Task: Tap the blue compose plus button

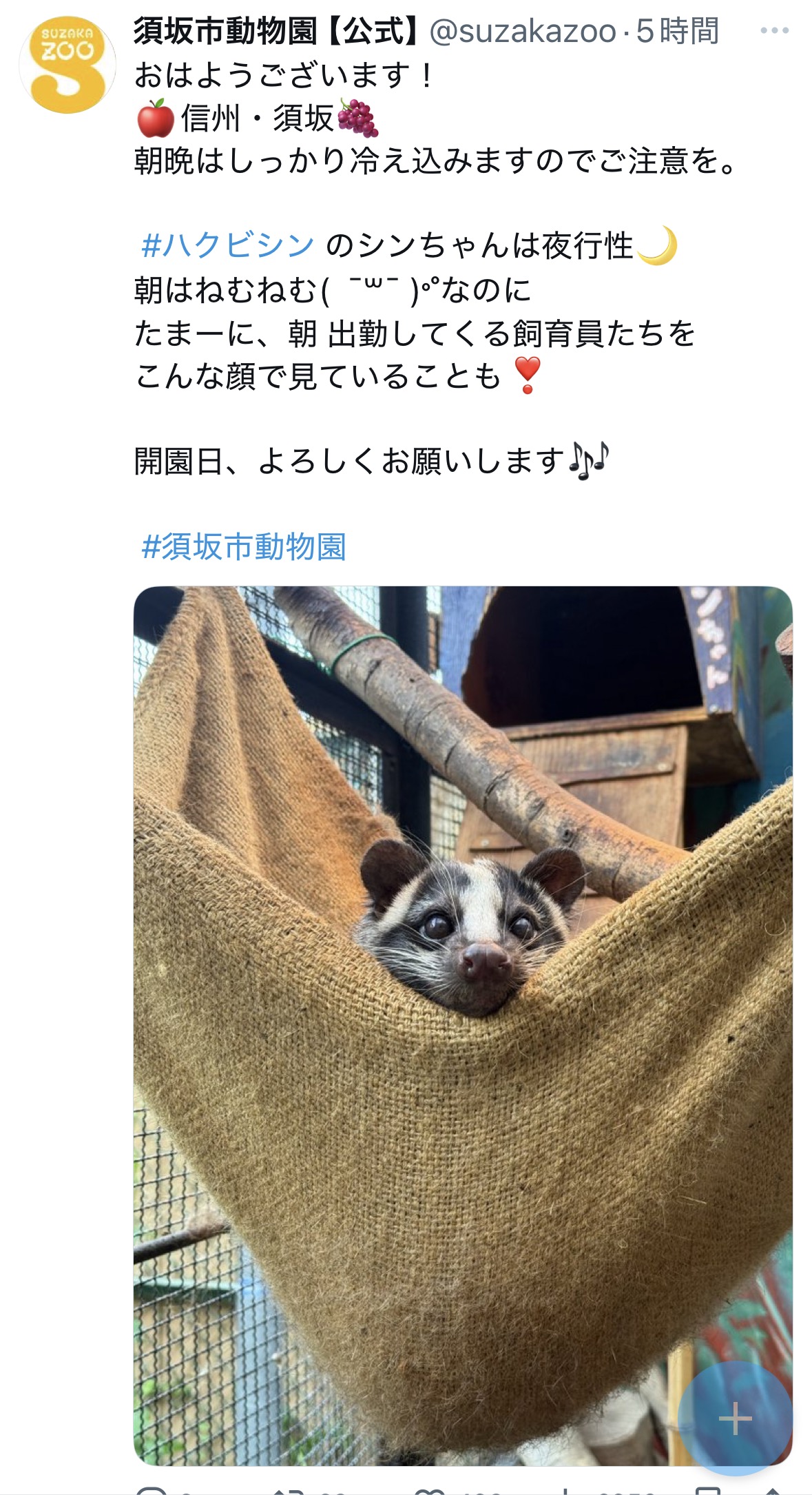Action: [735, 1419]
